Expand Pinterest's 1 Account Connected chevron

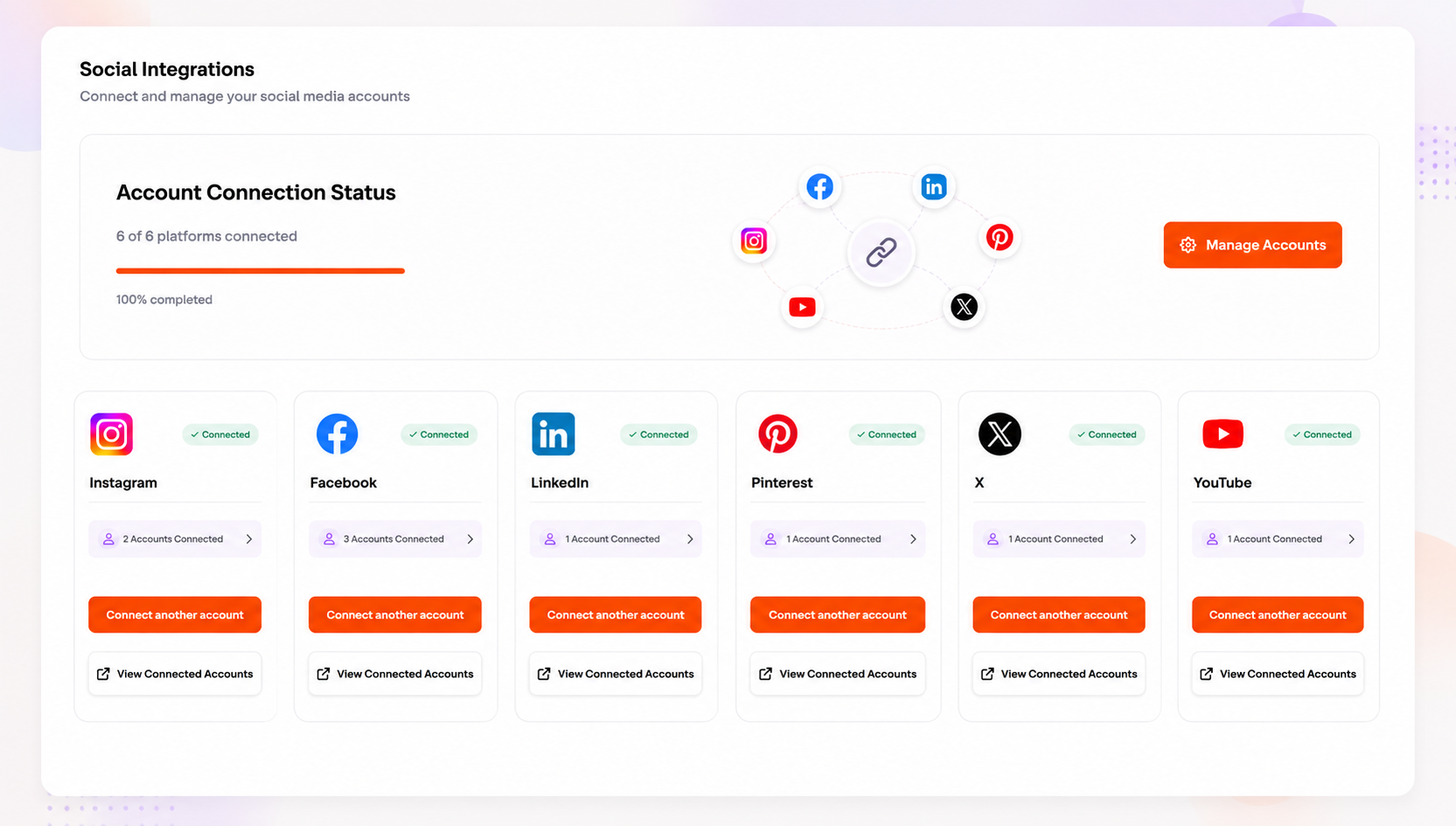click(x=913, y=539)
